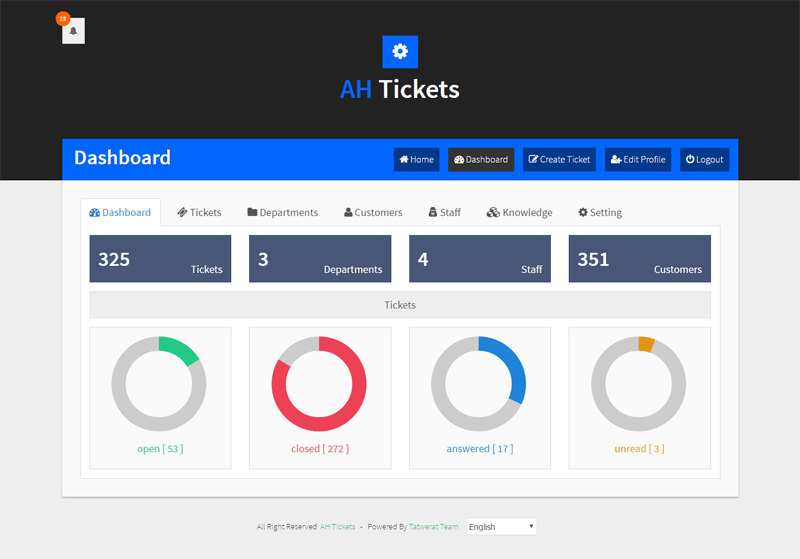
Task: Open the Departments tab
Action: click(283, 212)
